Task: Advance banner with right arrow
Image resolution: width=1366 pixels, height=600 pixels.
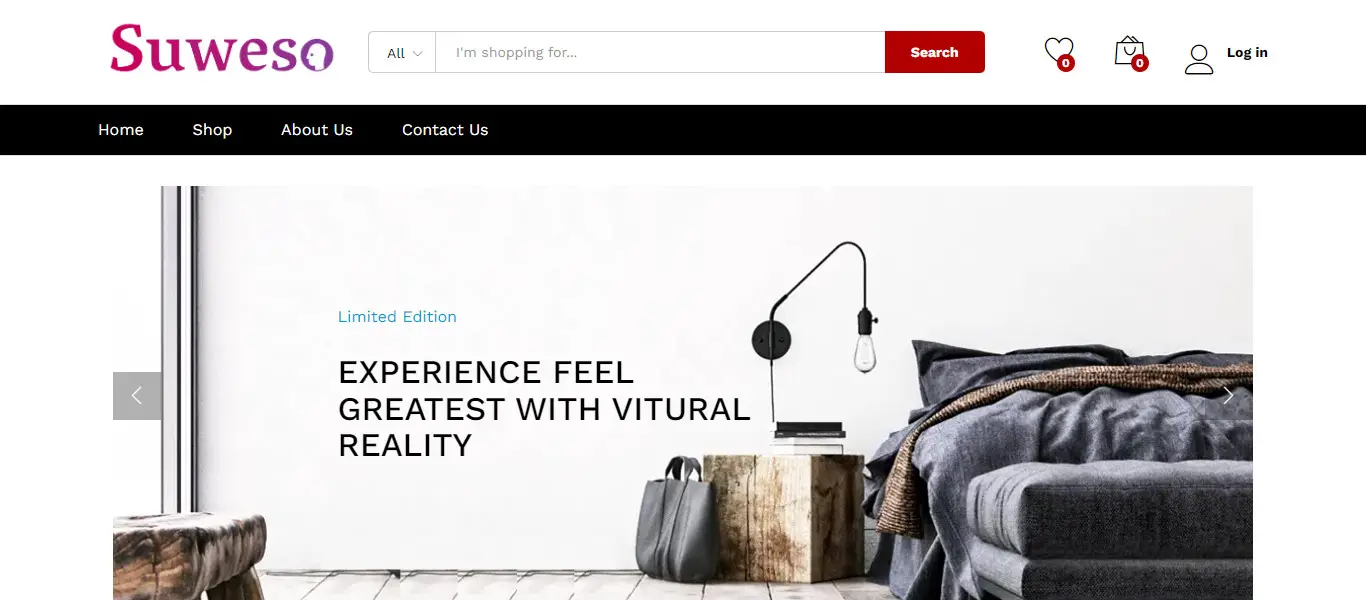Action: 1228,396
